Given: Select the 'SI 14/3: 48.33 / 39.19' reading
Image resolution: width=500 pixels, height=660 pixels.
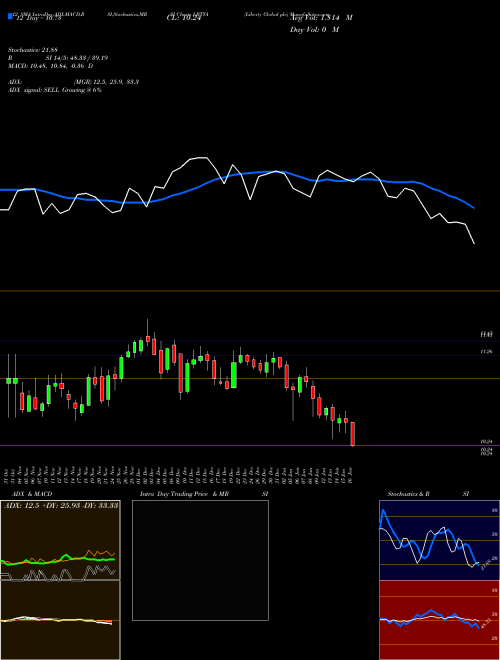Looking at the screenshot, I should click(77, 58).
